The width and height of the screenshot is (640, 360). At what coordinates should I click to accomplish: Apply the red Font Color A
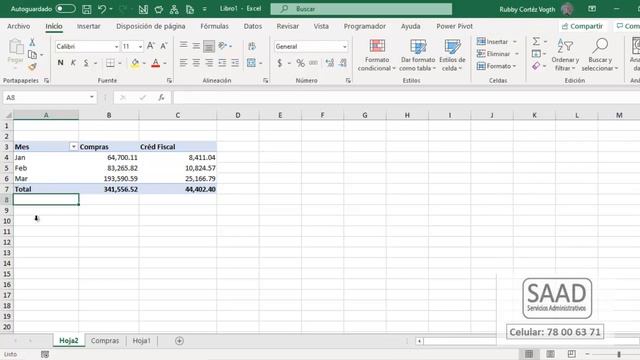click(x=156, y=63)
